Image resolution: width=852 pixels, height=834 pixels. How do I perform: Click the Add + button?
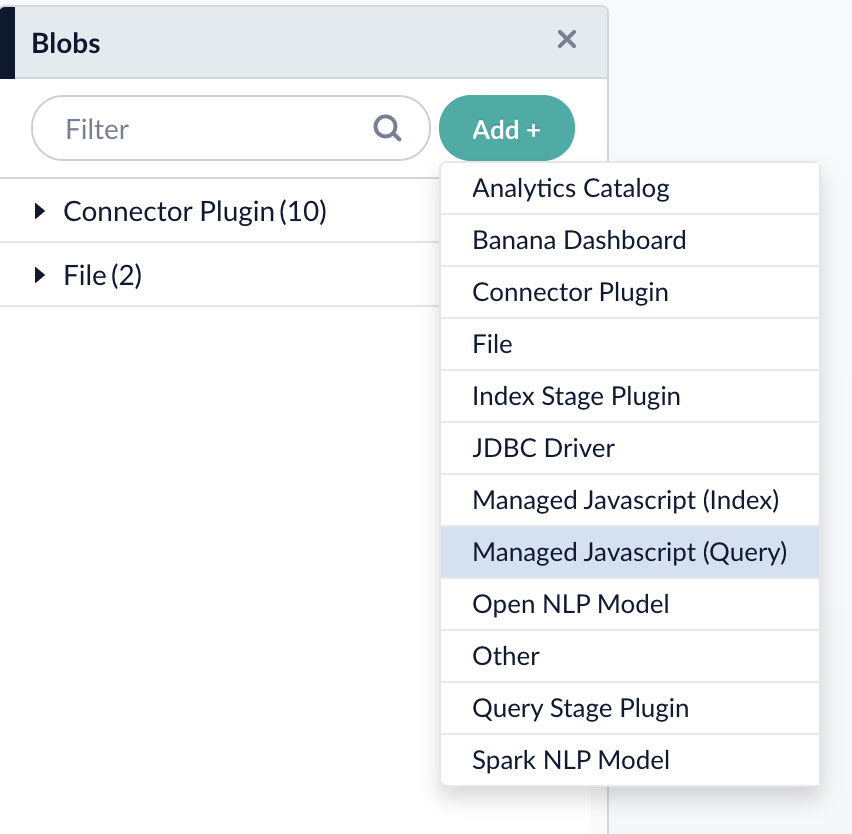[x=507, y=128]
